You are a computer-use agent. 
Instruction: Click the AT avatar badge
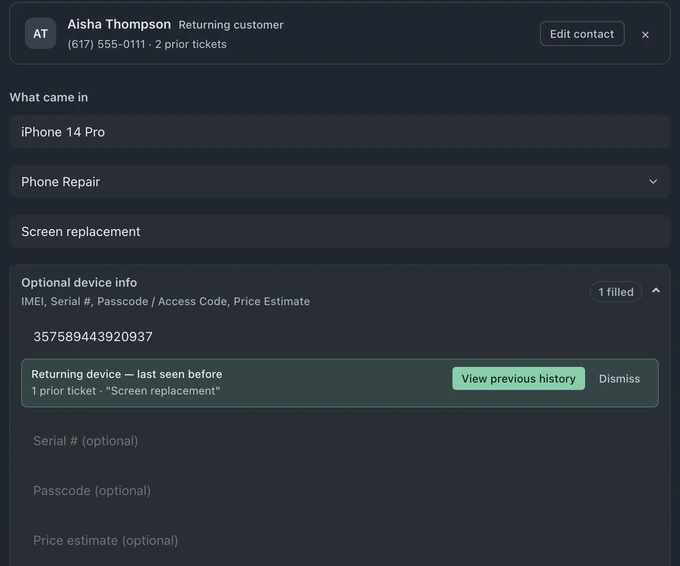(x=40, y=33)
